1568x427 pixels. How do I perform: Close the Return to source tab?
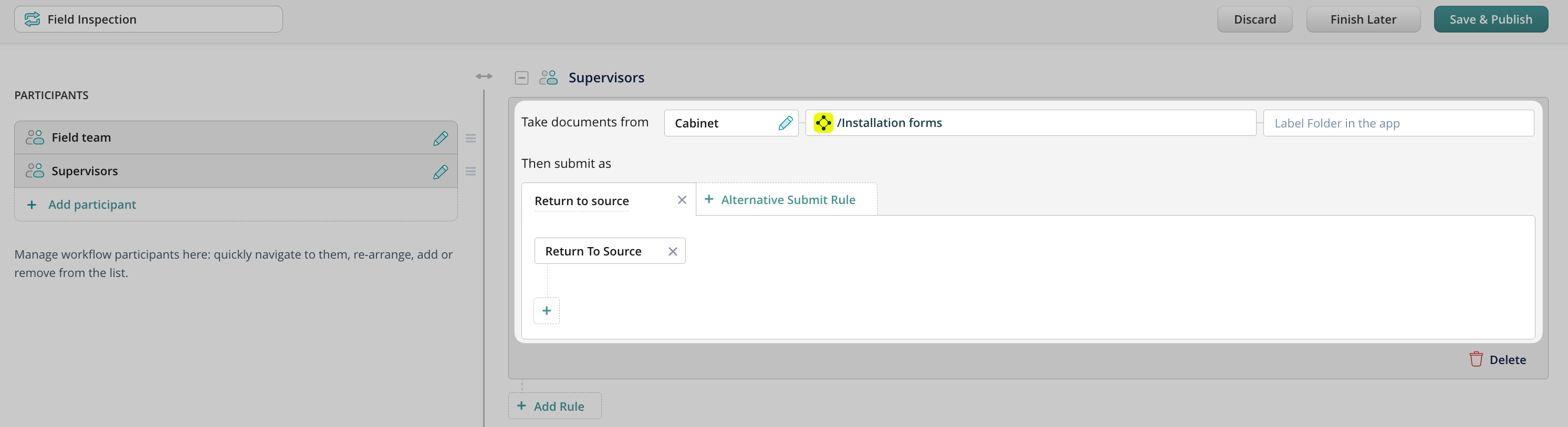click(682, 200)
